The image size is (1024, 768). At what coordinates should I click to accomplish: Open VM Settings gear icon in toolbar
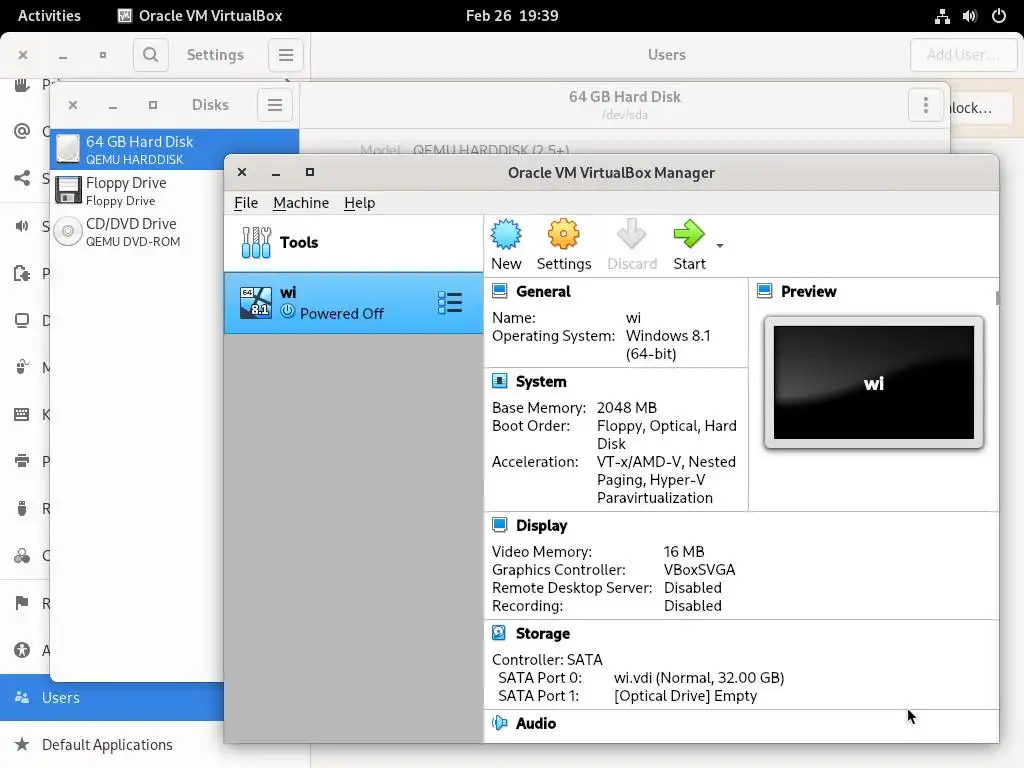[564, 234]
